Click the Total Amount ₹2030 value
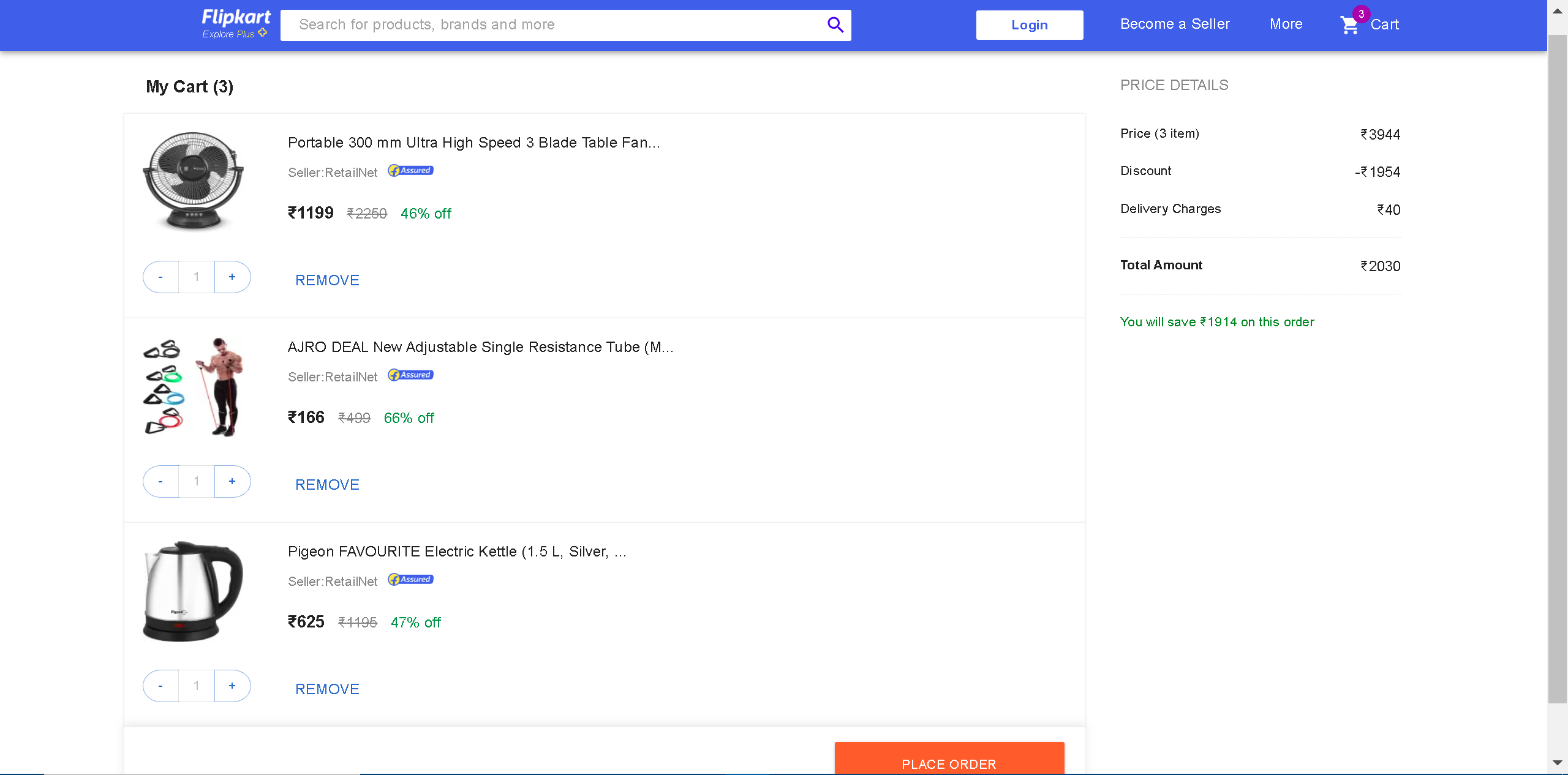This screenshot has width=1568, height=775. tap(1380, 266)
